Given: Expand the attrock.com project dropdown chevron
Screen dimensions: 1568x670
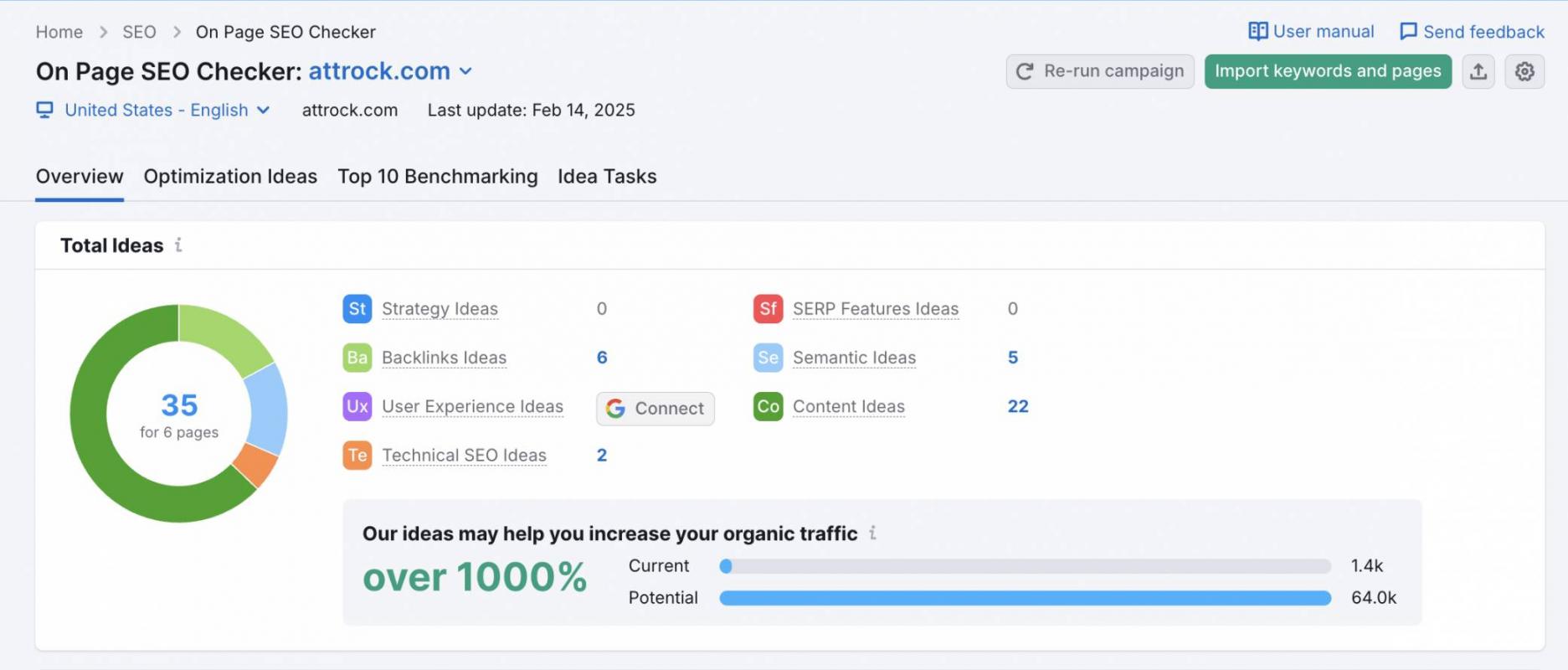Looking at the screenshot, I should pyautogui.click(x=465, y=71).
